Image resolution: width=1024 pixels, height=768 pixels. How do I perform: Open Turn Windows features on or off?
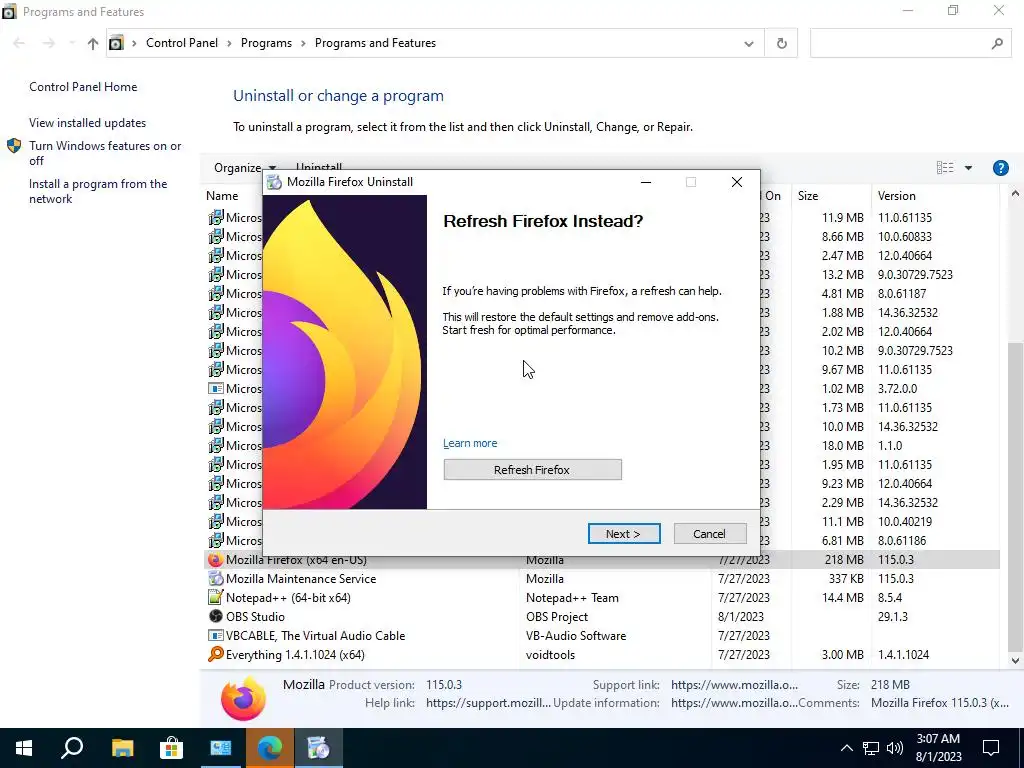(x=105, y=153)
